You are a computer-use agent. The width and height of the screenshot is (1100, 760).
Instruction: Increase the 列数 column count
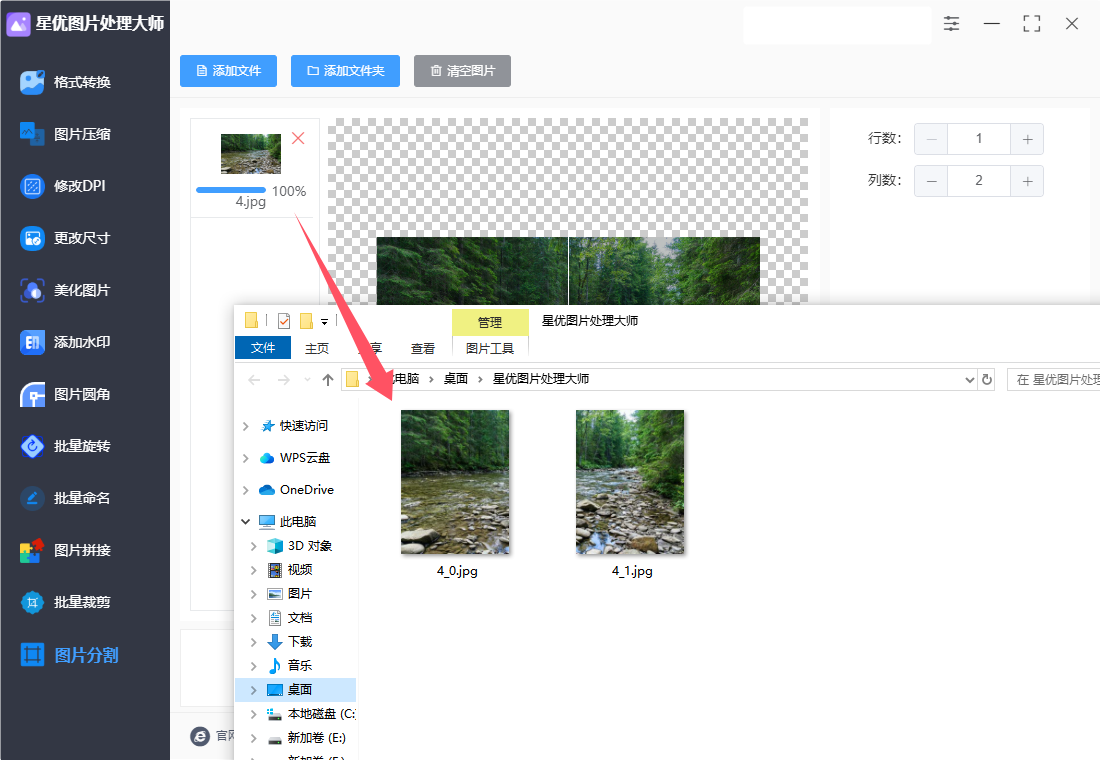click(x=1027, y=181)
